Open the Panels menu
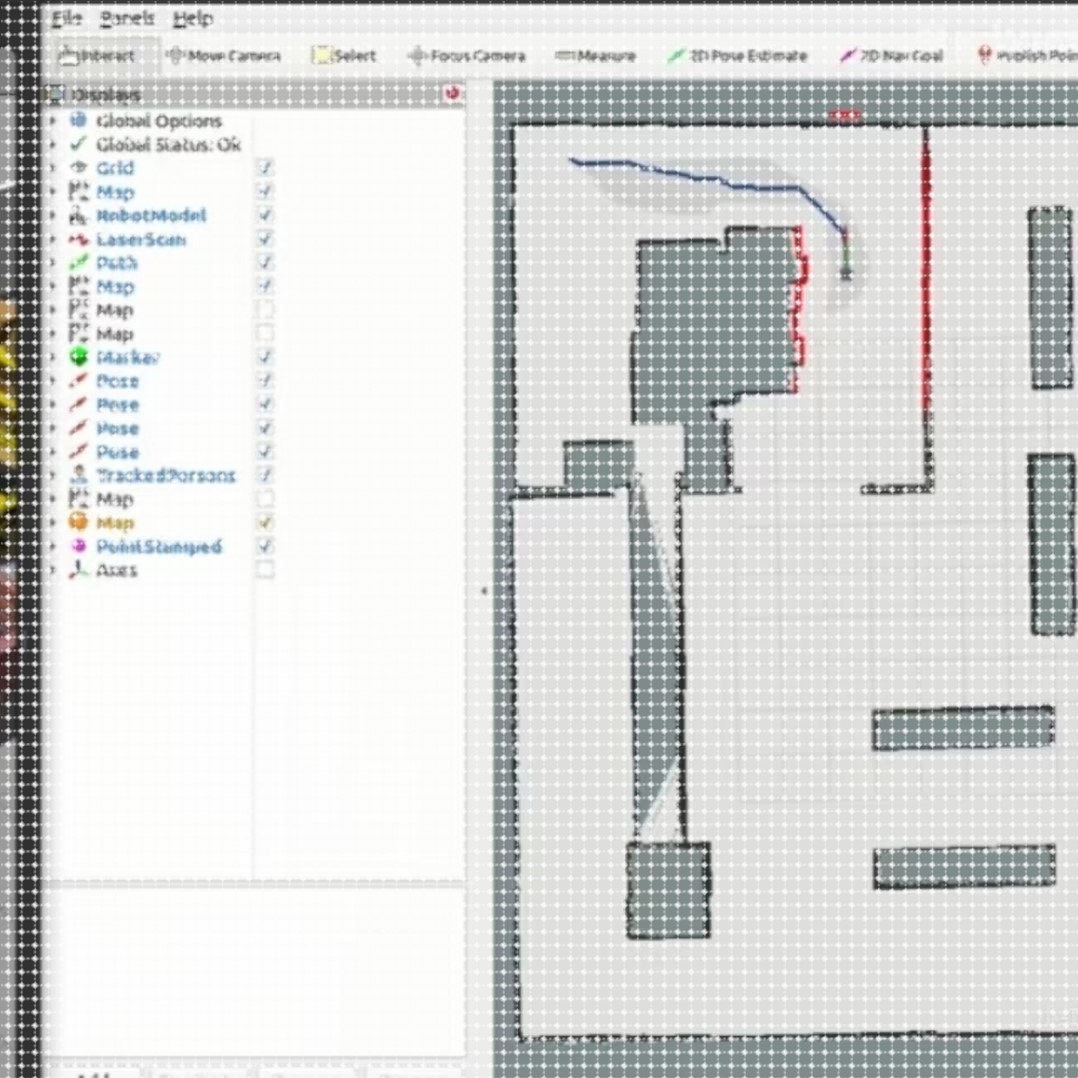Image resolution: width=1078 pixels, height=1078 pixels. click(127, 19)
